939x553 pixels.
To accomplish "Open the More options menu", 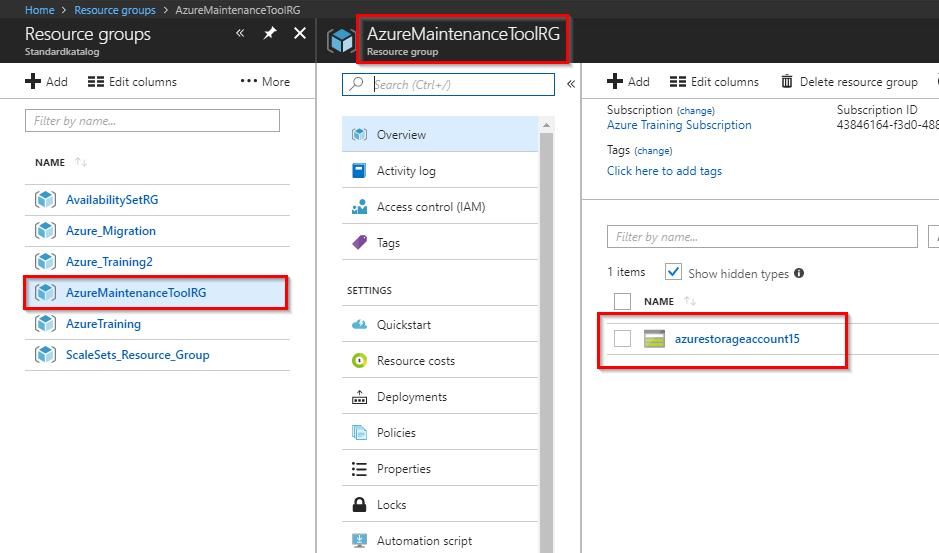I will 265,82.
